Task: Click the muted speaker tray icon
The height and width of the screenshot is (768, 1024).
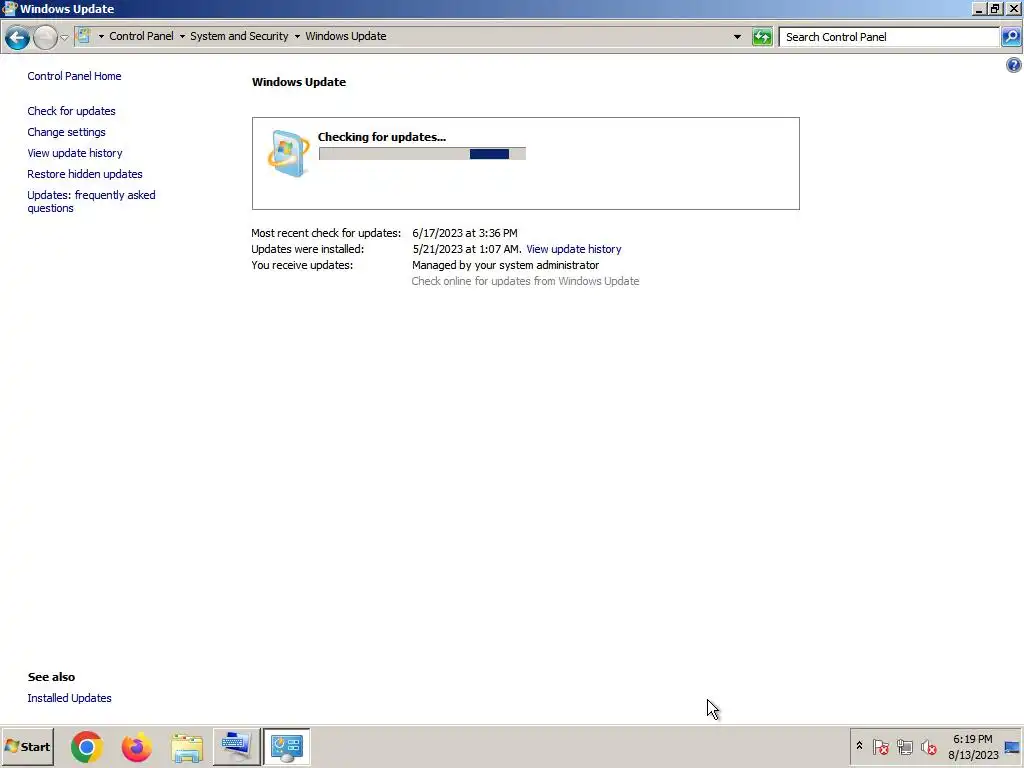Action: point(929,746)
